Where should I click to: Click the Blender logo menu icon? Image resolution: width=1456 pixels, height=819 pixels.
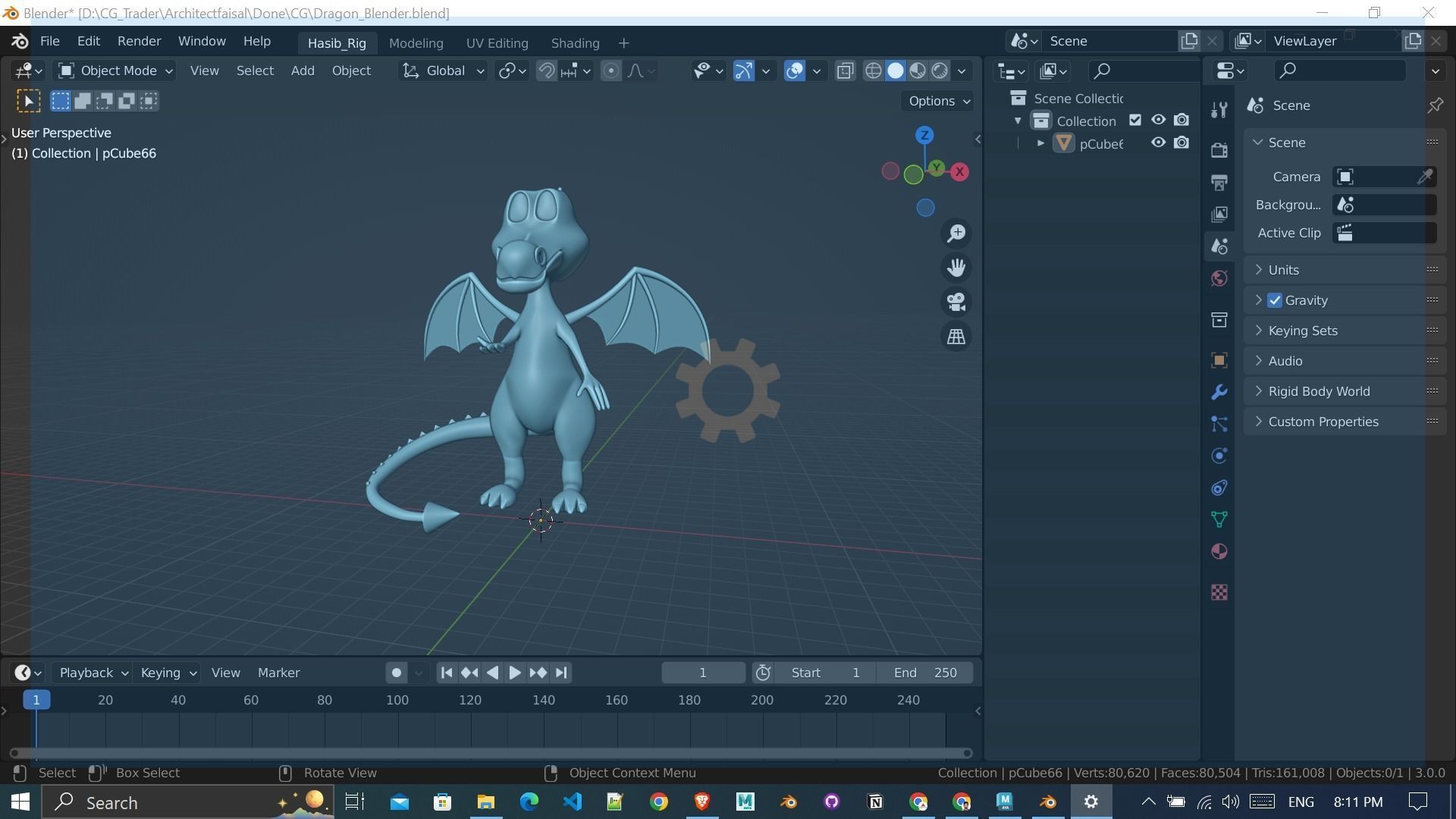(20, 42)
